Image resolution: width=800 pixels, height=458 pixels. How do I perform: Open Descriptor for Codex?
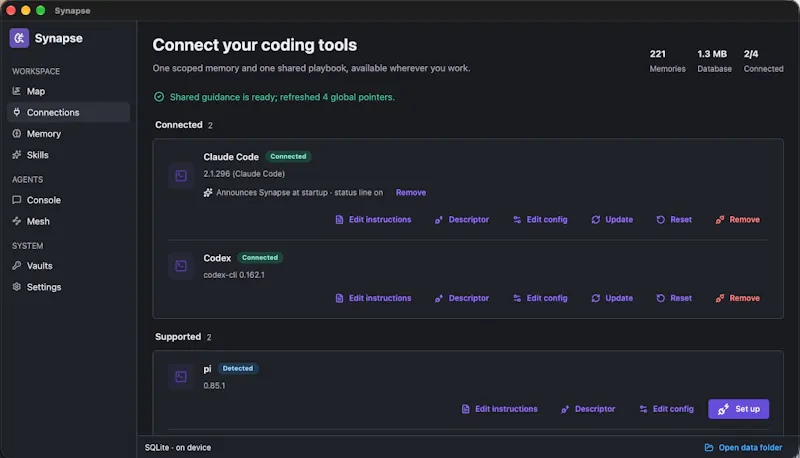coord(462,298)
